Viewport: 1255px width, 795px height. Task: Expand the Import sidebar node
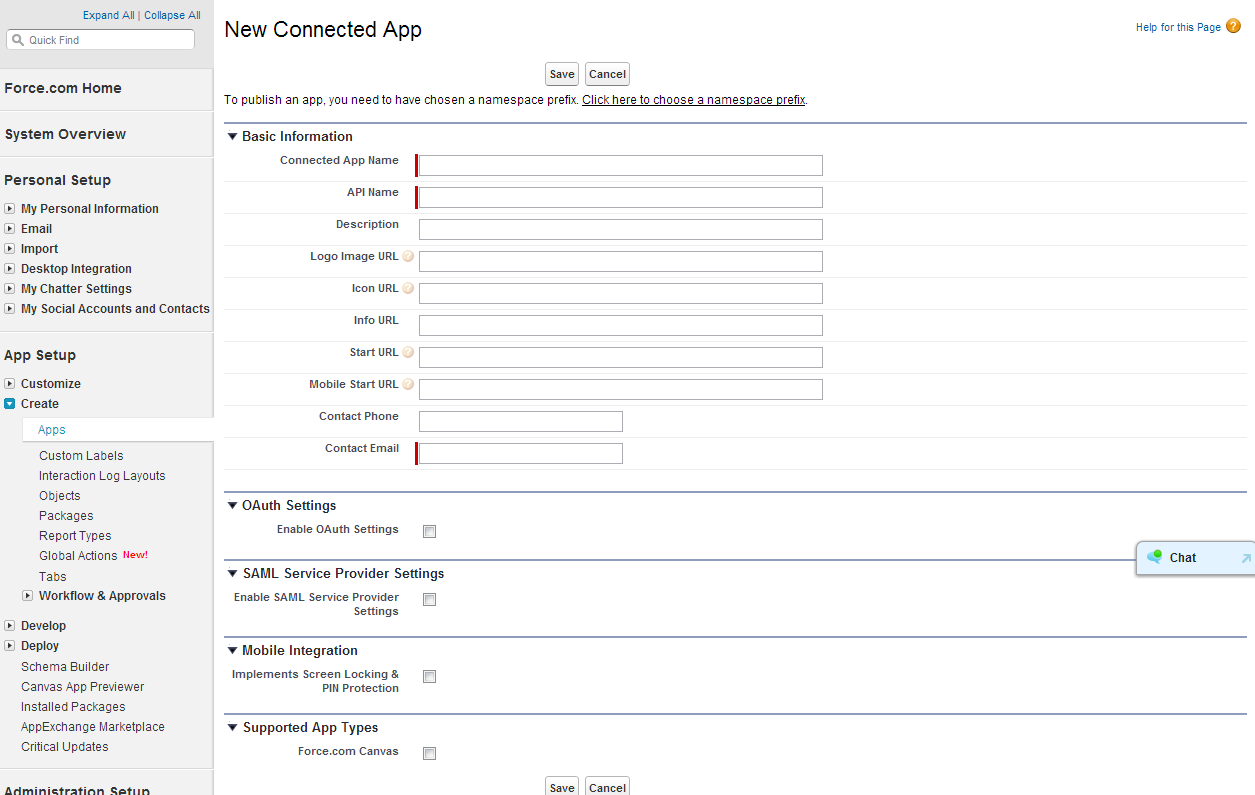click(10, 249)
